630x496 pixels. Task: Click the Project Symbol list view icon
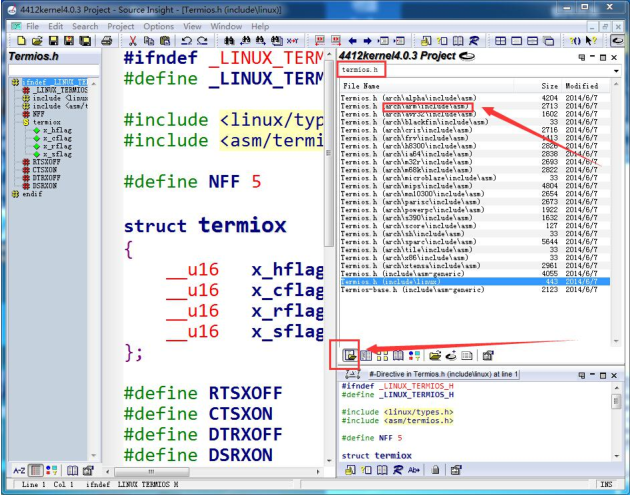pyautogui.click(x=366, y=355)
